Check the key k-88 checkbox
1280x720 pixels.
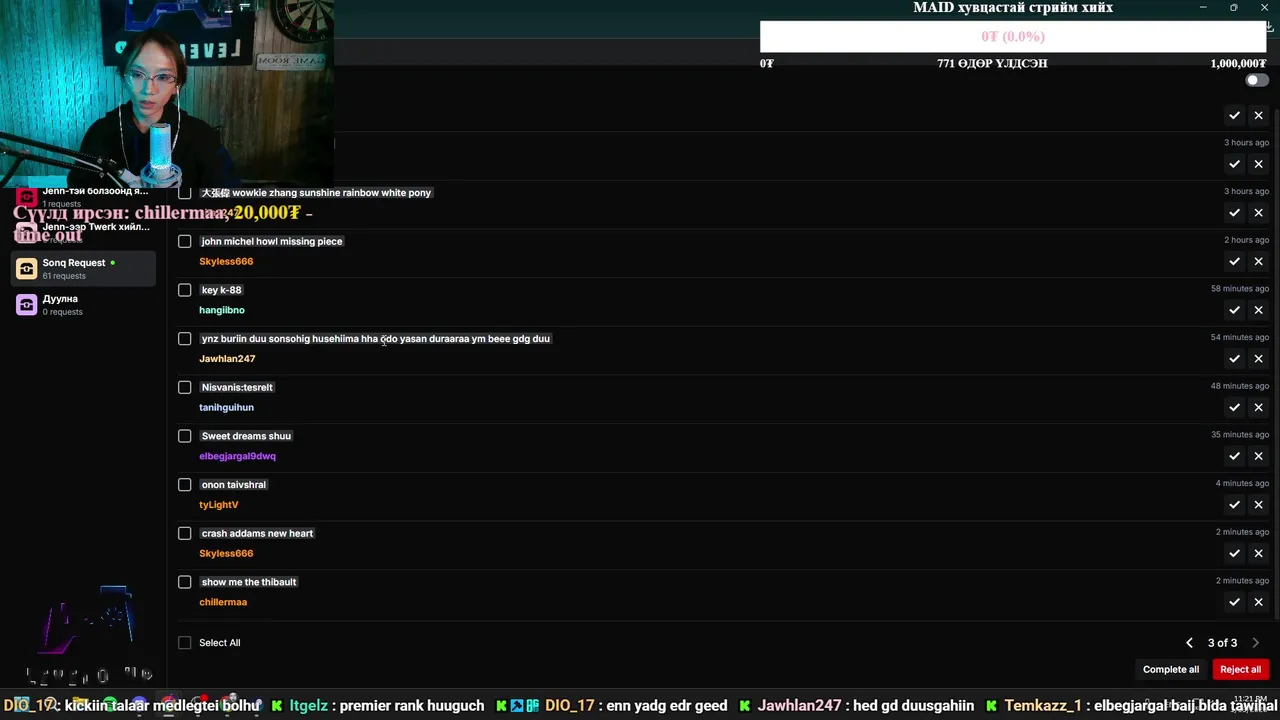pos(185,290)
